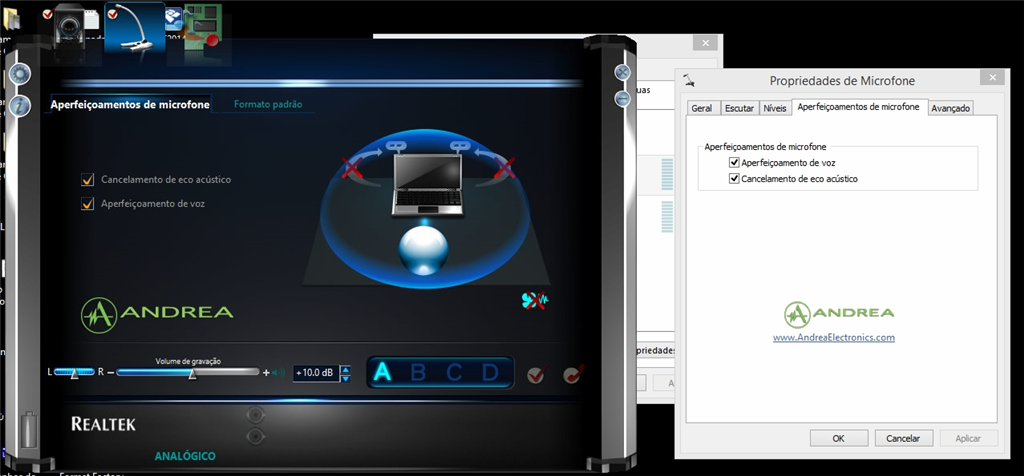Select Aperfeiçoamentos de microfone tab in Propriedades
The image size is (1024, 476).
click(x=859, y=106)
